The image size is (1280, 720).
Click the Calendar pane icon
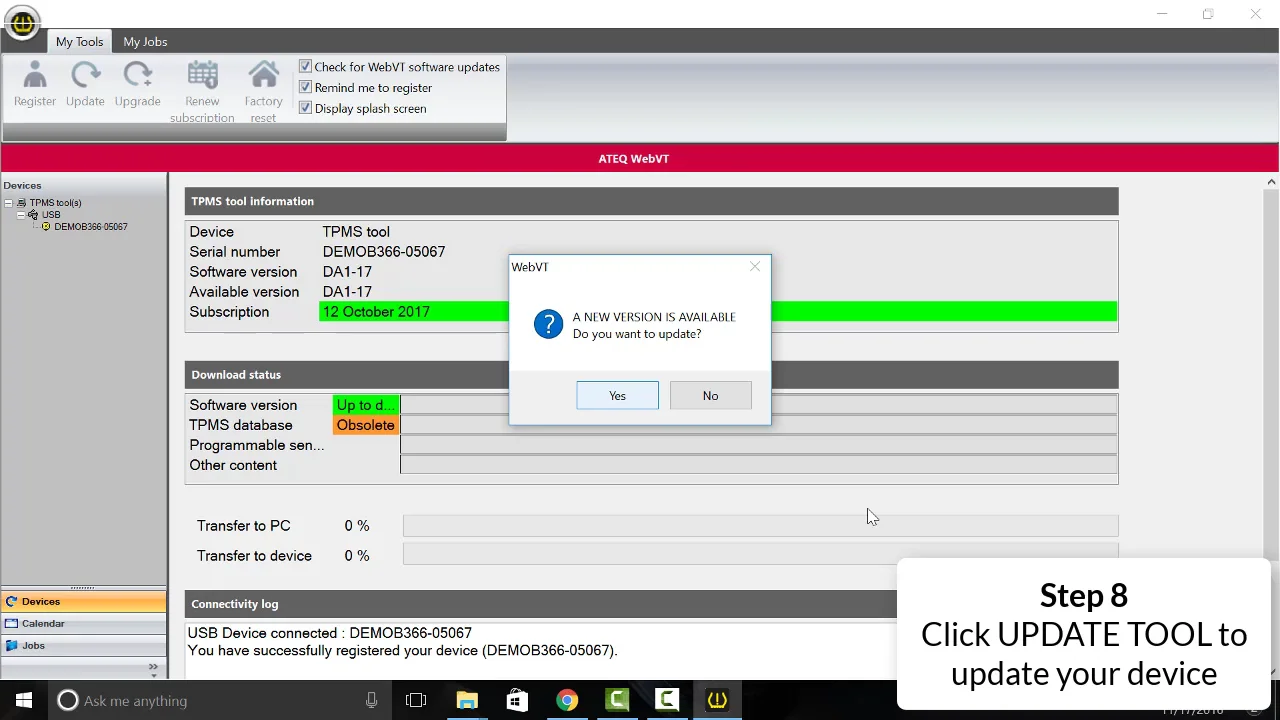point(12,624)
